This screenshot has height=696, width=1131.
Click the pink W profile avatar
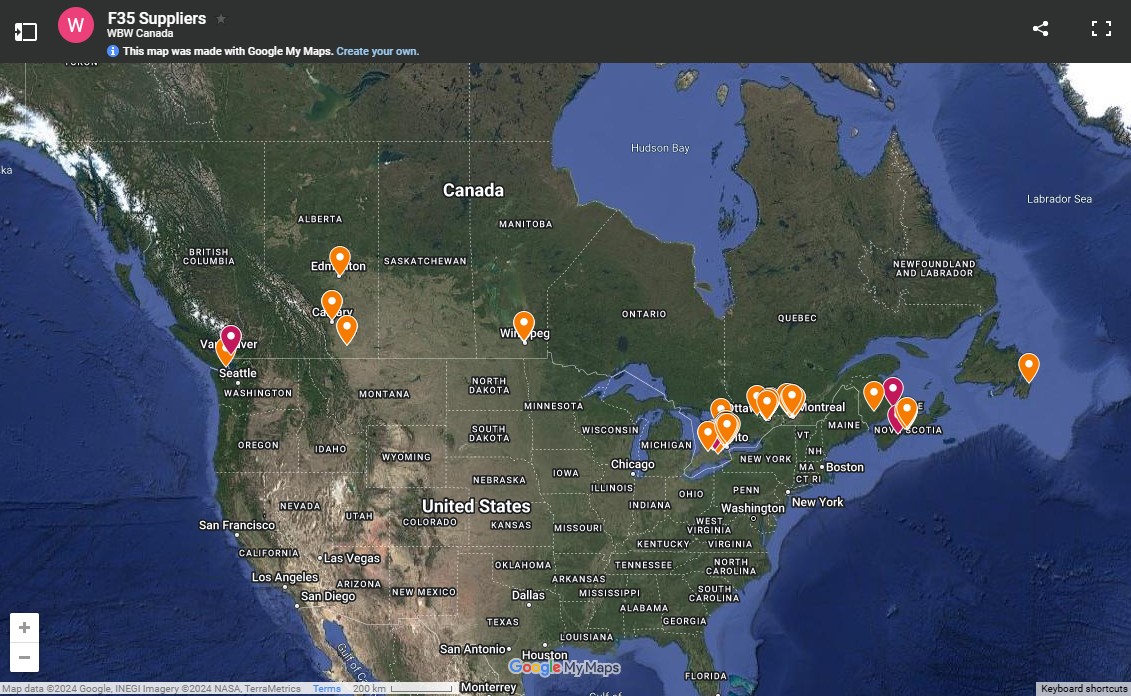click(75, 26)
